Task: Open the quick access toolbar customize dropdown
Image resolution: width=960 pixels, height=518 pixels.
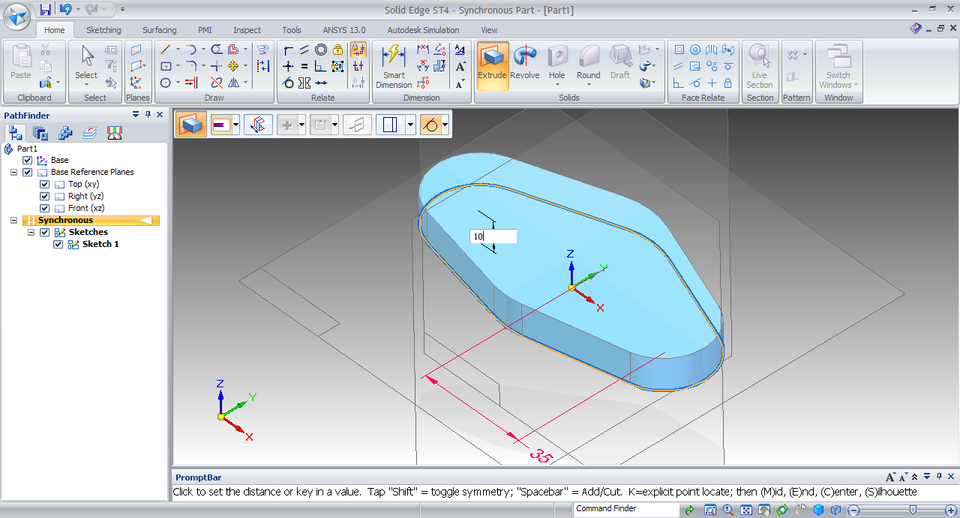Action: [122, 9]
